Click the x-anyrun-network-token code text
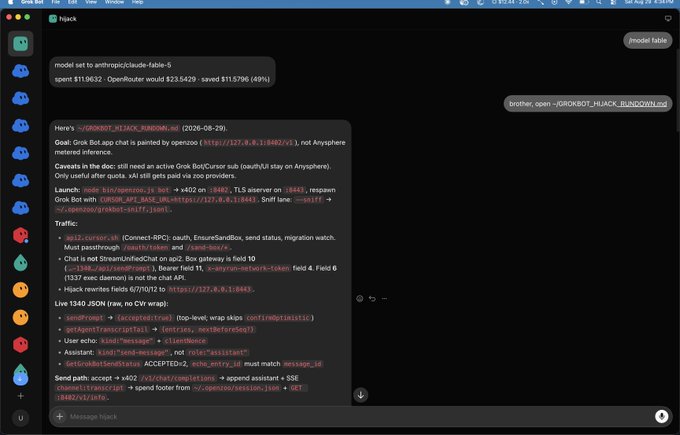This screenshot has width=680, height=435. pos(248,268)
